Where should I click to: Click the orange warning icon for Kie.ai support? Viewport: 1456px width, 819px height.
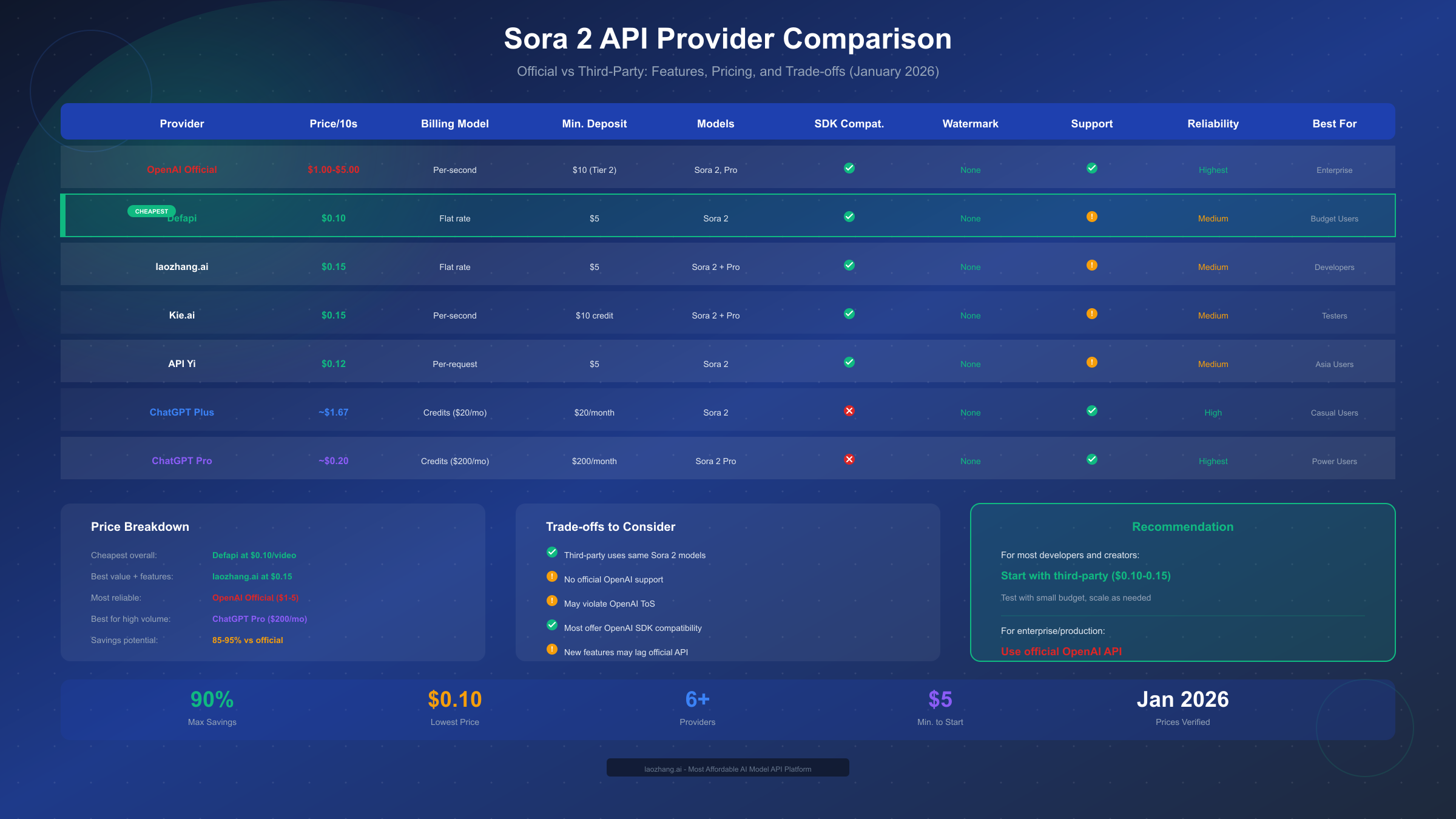click(1092, 314)
